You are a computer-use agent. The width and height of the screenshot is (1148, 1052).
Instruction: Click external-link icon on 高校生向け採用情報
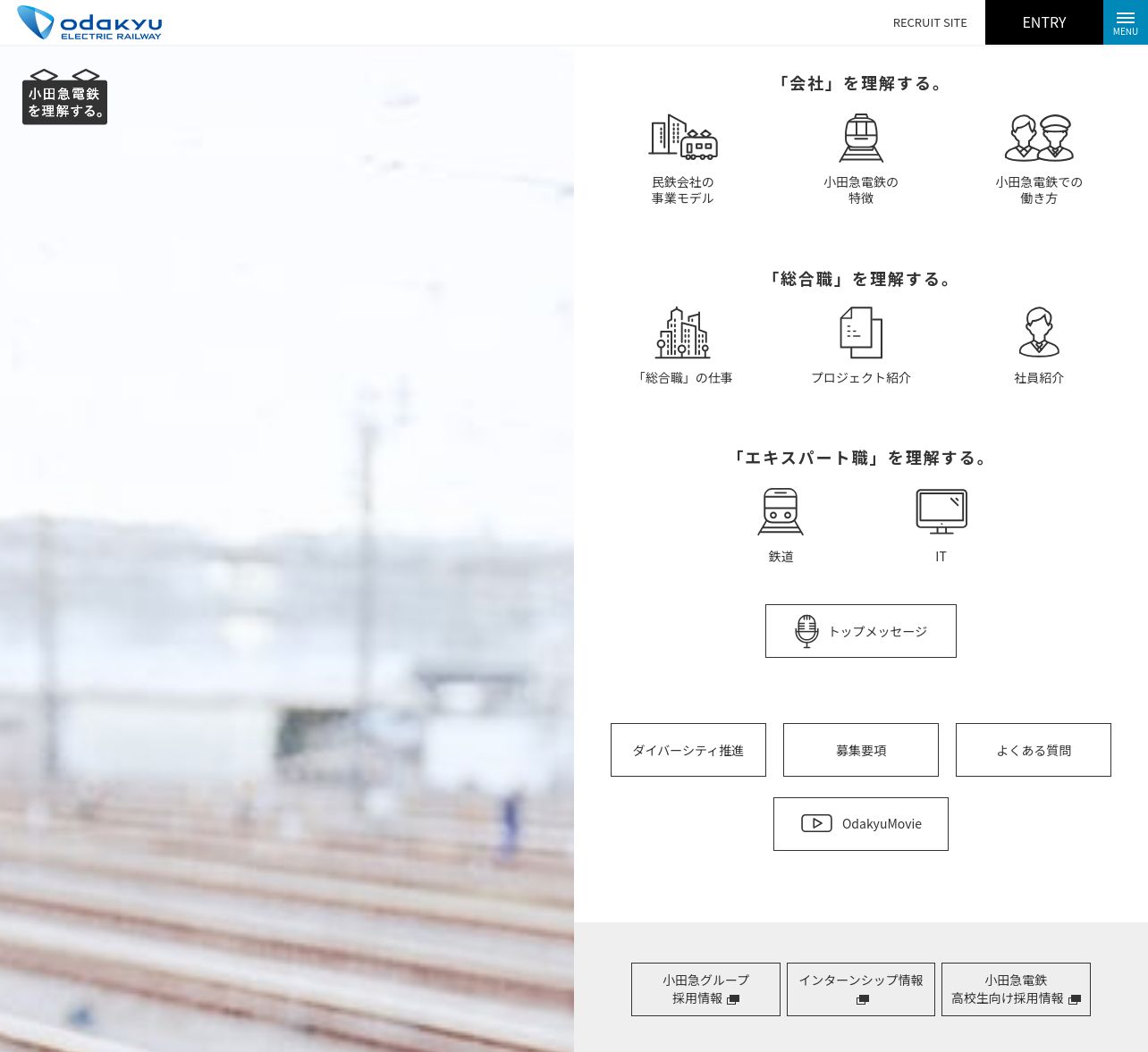[1075, 999]
